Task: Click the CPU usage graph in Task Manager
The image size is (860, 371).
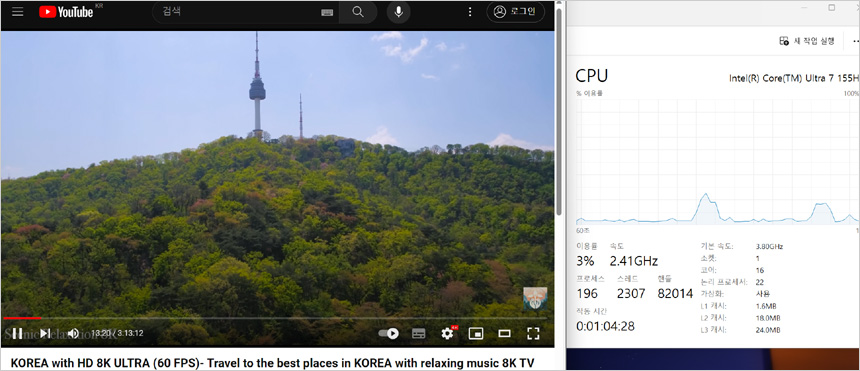Action: [717, 161]
